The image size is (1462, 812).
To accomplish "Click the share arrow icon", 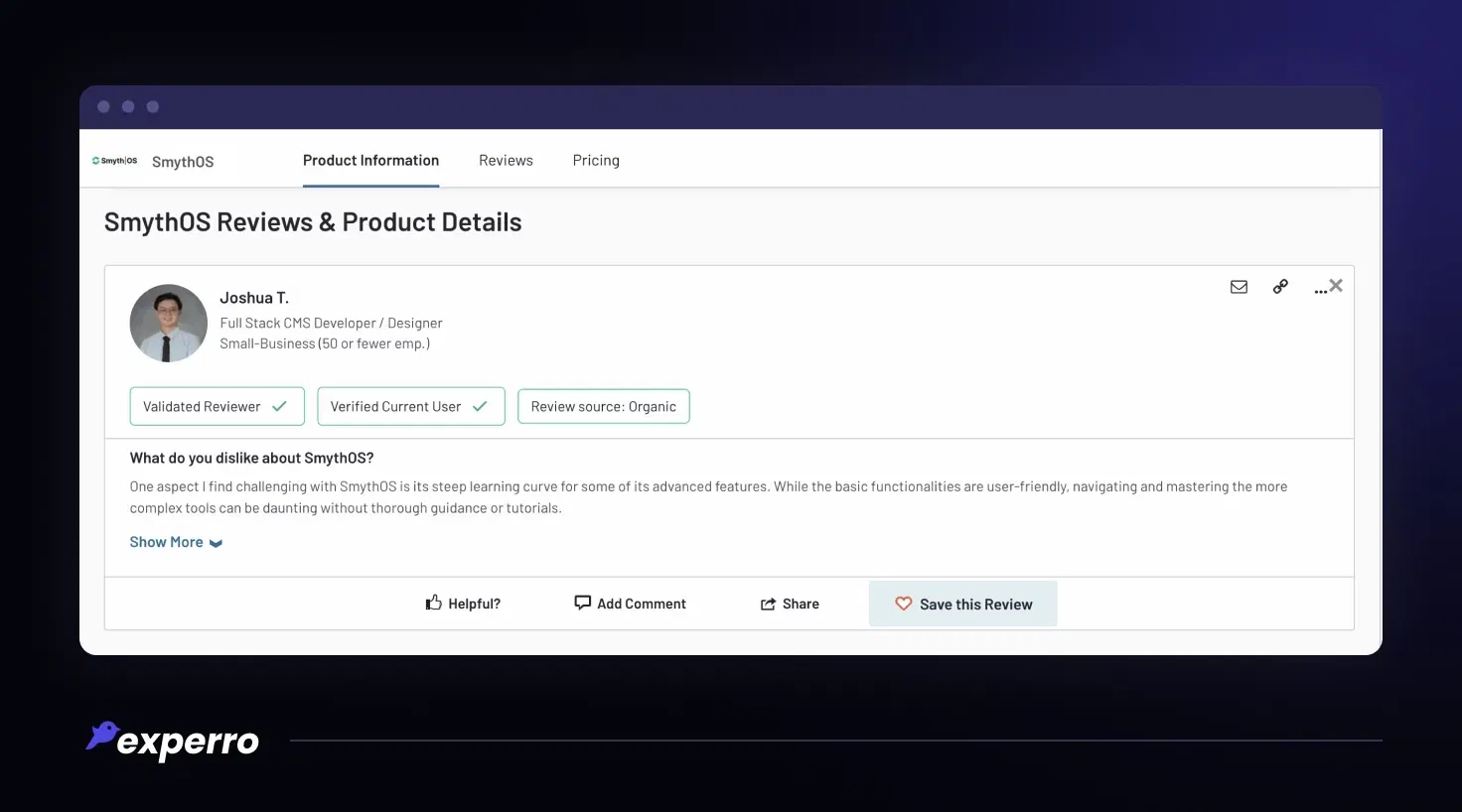I will [768, 604].
